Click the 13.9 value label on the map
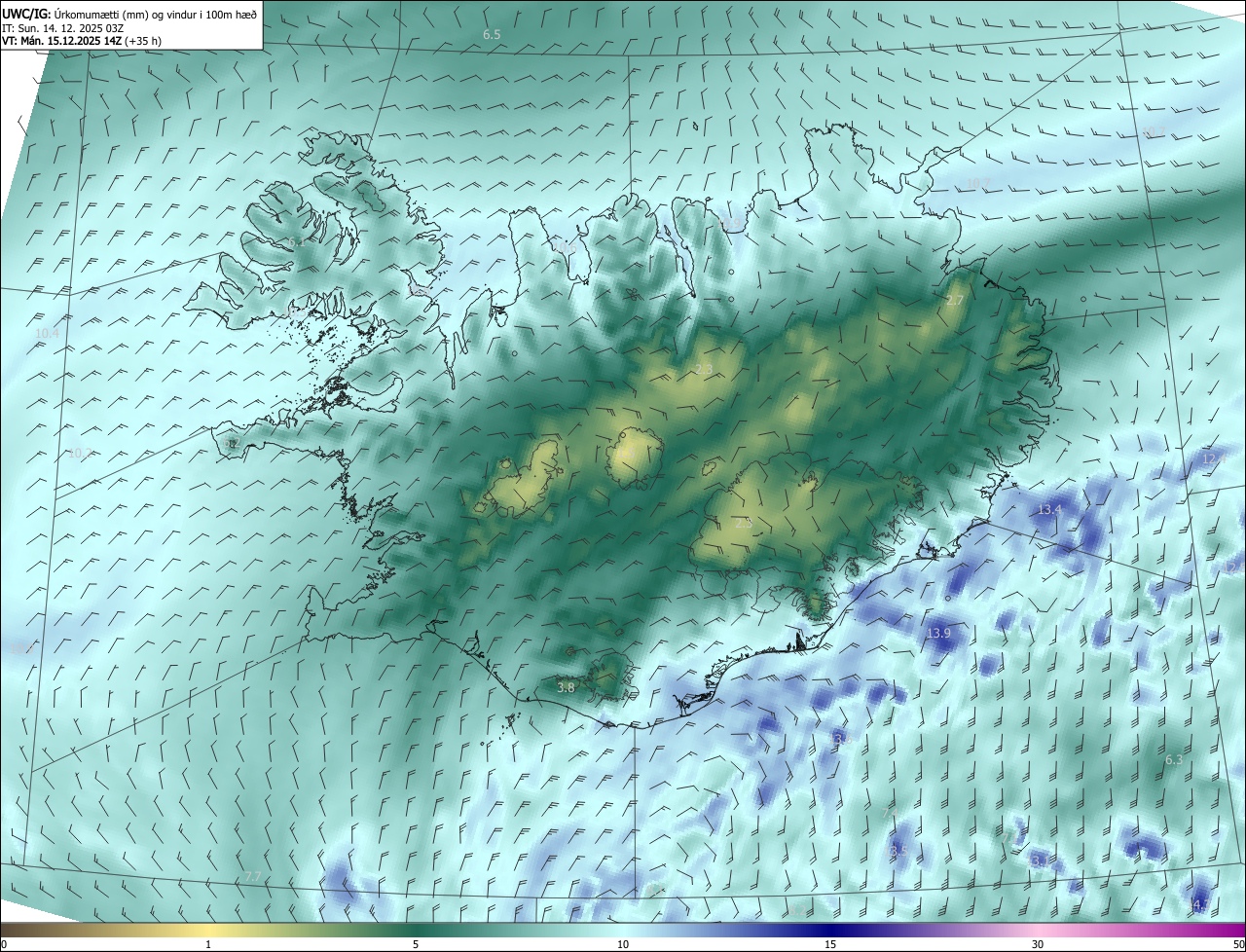Screen dimensions: 1246x952 point(938,633)
